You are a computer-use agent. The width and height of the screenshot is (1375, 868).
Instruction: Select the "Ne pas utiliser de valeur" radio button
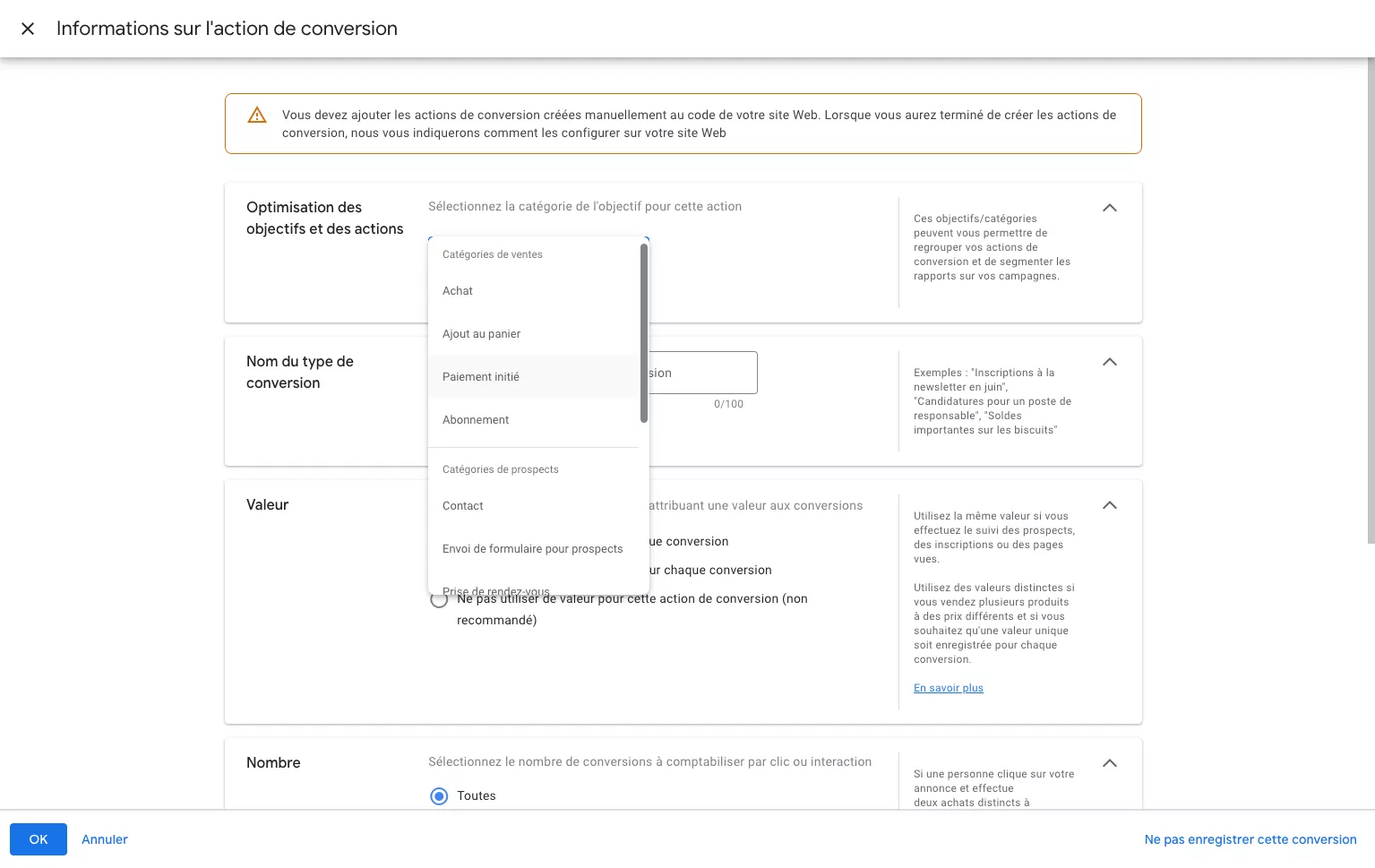coord(438,598)
